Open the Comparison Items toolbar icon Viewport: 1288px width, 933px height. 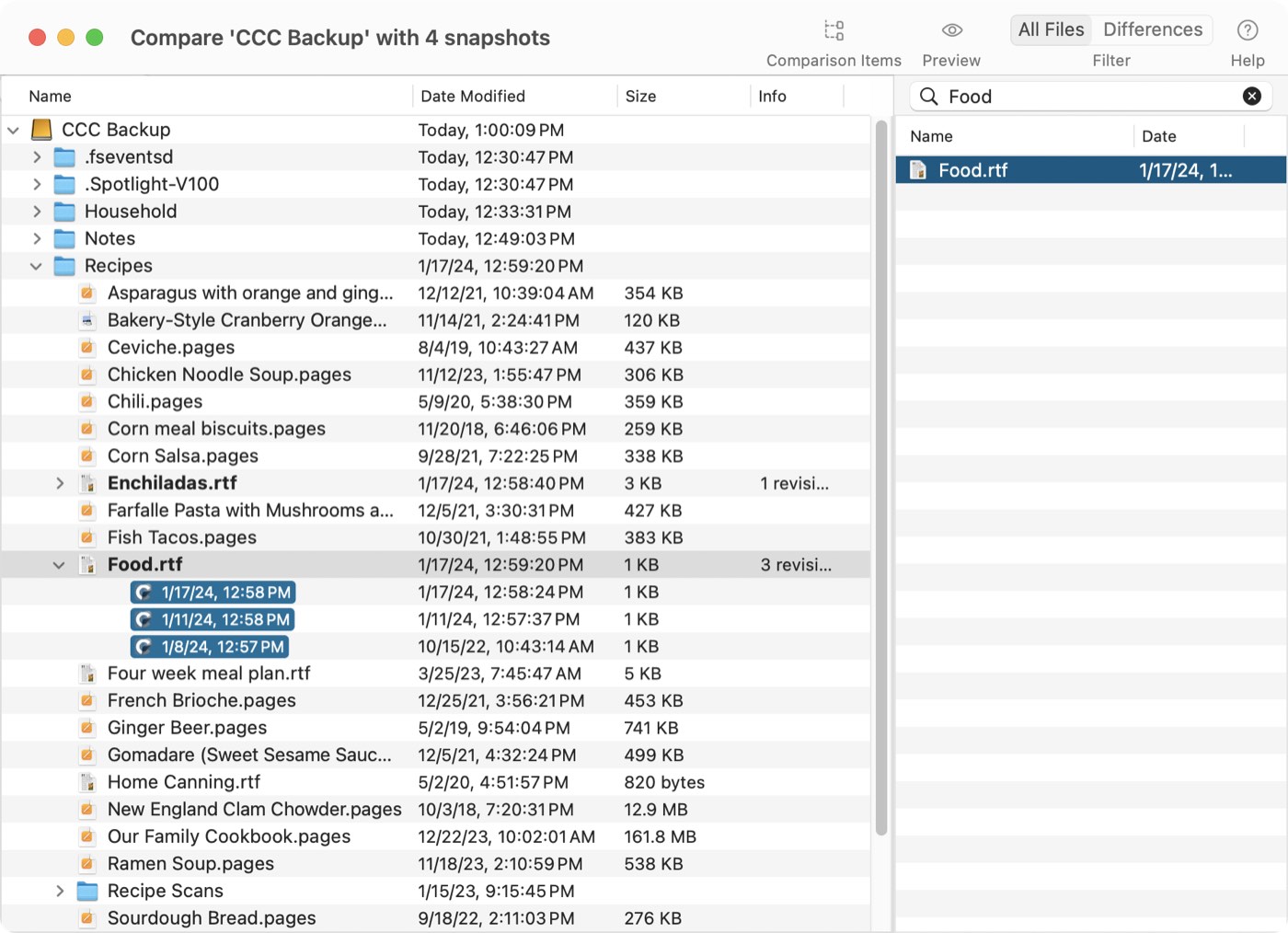(834, 30)
